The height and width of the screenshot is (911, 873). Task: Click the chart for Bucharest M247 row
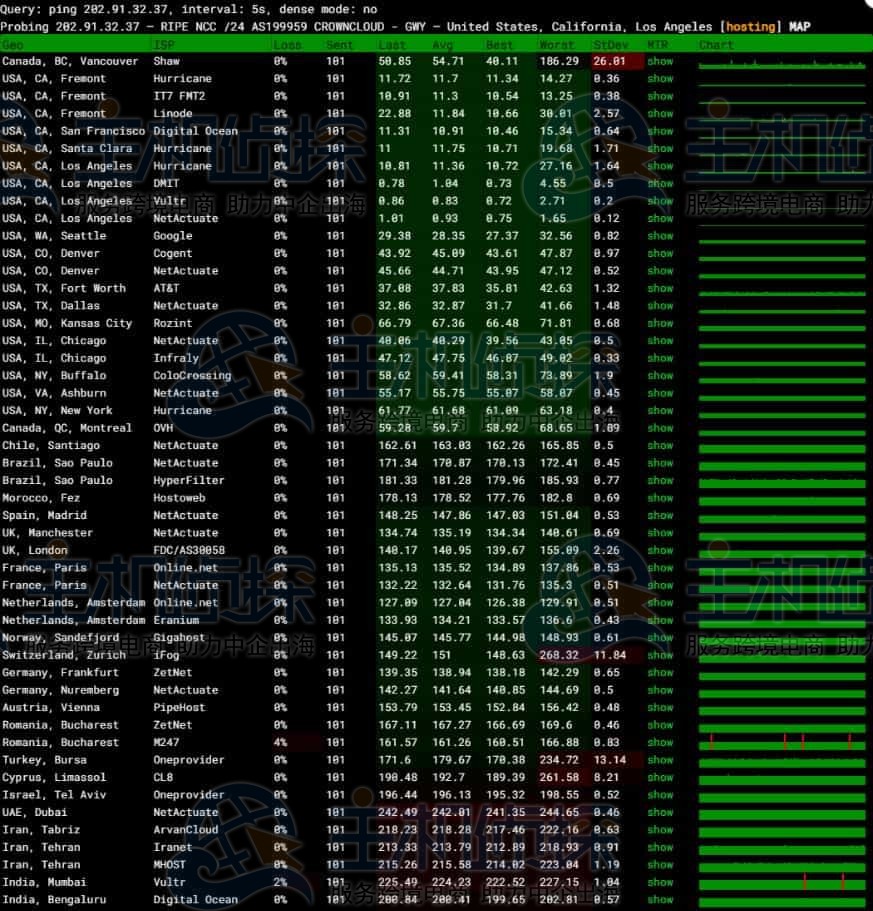pyautogui.click(x=781, y=743)
